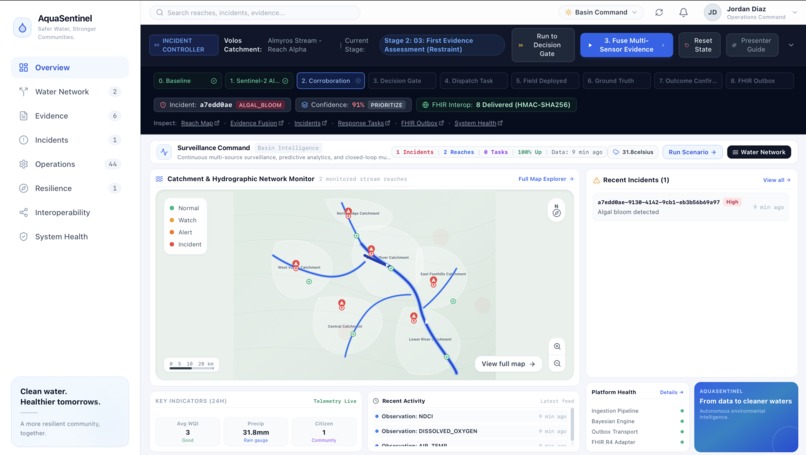Select the 2. Corroboration stage tab

tap(331, 81)
